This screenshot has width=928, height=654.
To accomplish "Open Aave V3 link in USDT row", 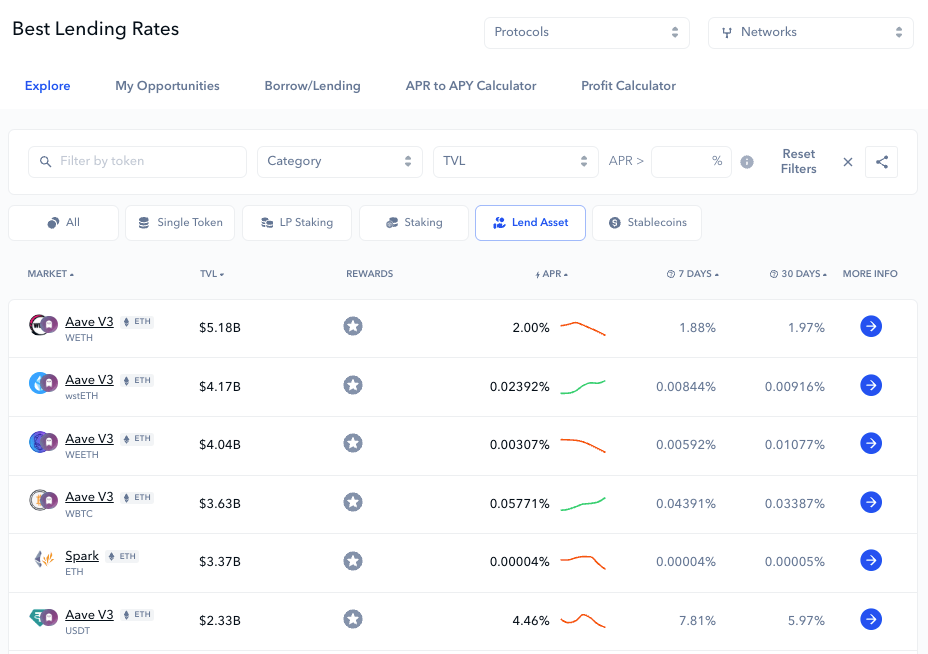I will (x=89, y=615).
